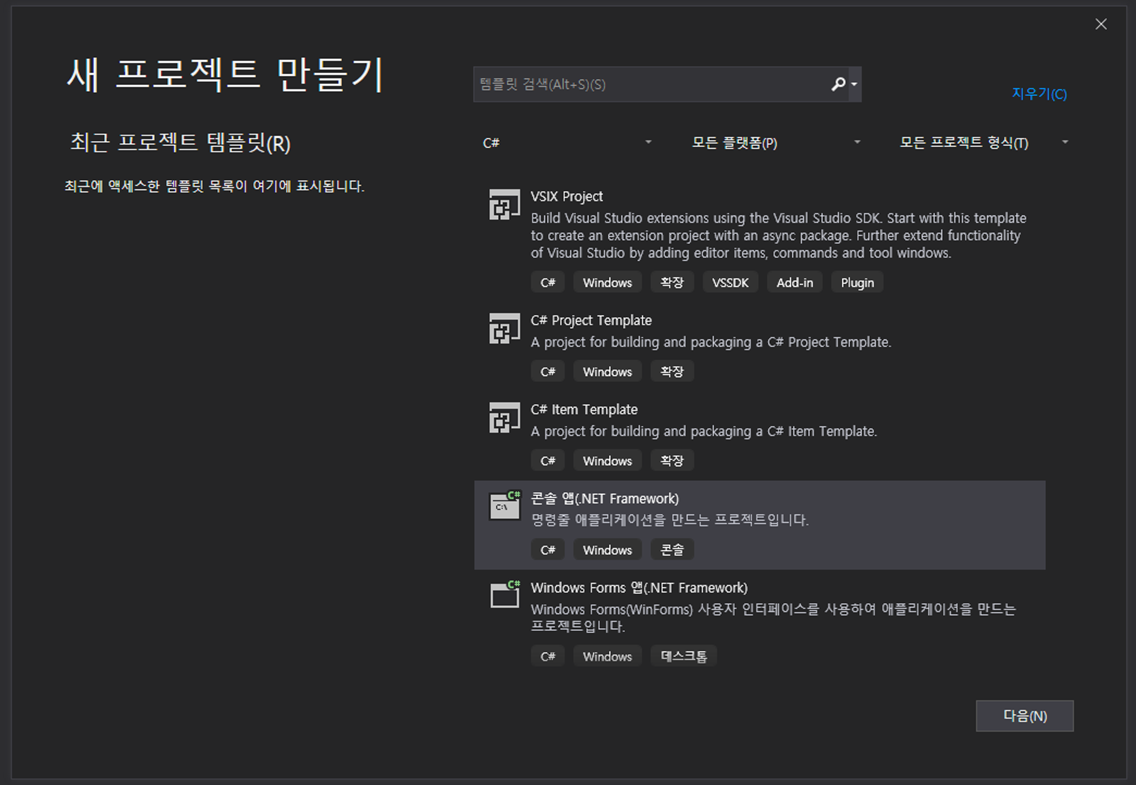Click the VSIX Project template icon

504,205
